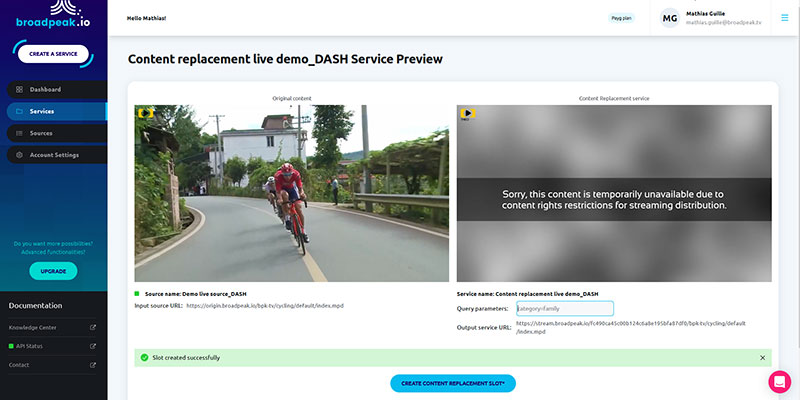Click the MG user avatar
Screen dimensions: 800x400
(669, 18)
